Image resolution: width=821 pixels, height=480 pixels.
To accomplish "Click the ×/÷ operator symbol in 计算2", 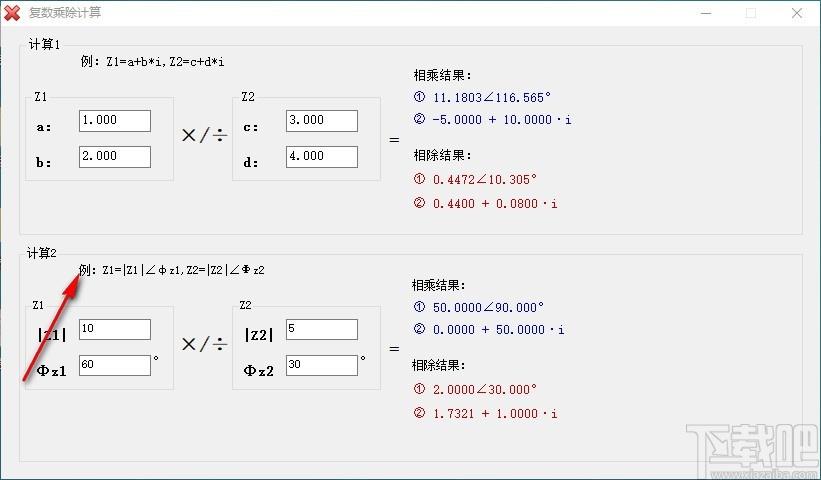I will (x=204, y=344).
